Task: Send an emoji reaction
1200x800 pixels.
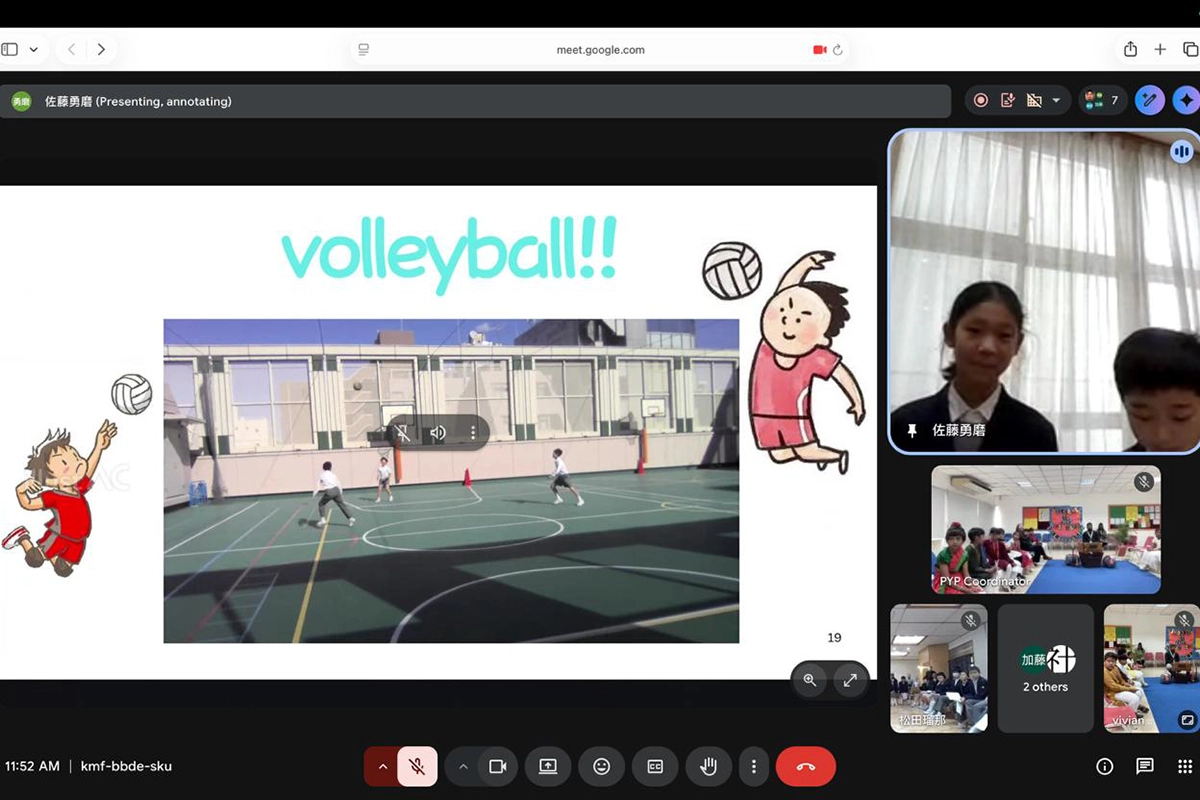Action: click(x=602, y=767)
